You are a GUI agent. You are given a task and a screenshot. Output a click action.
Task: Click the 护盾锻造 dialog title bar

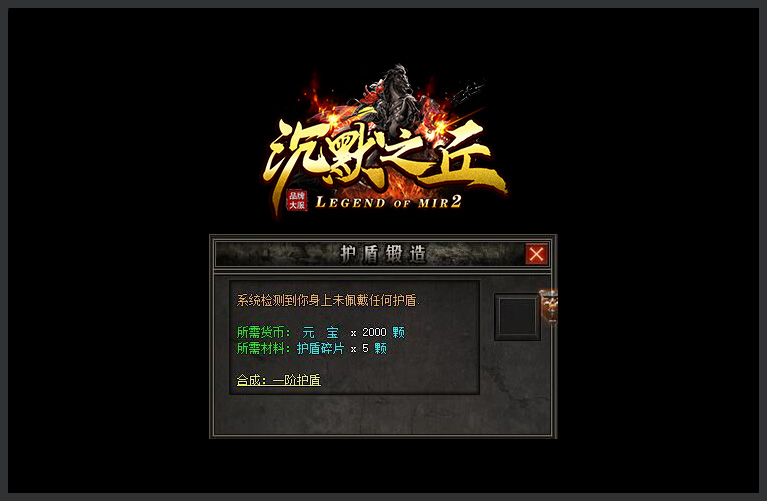[x=383, y=254]
